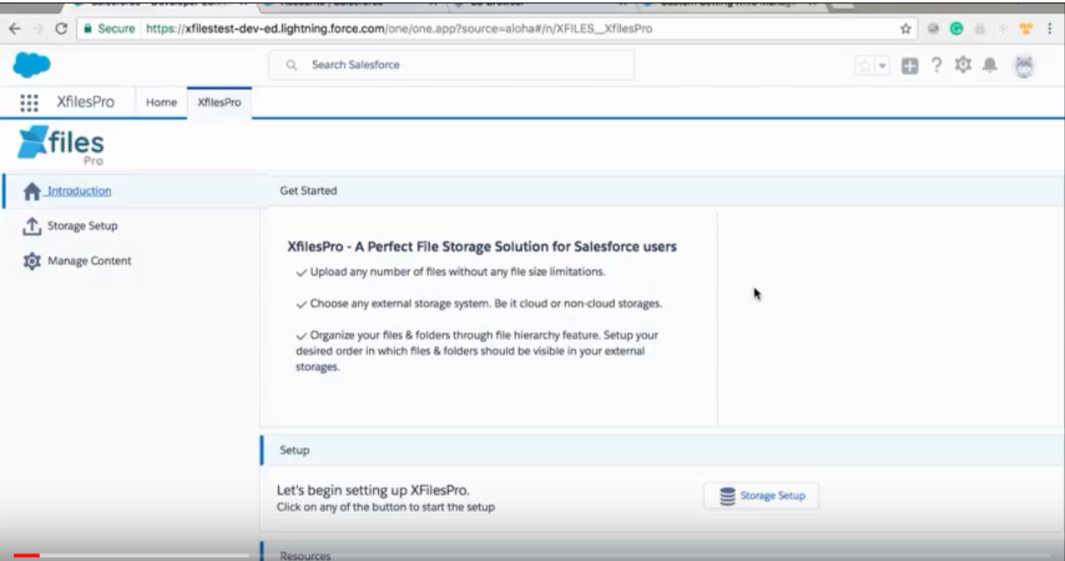The width and height of the screenshot is (1065, 561).
Task: Click the Storage Setup upload icon
Action: (32, 226)
